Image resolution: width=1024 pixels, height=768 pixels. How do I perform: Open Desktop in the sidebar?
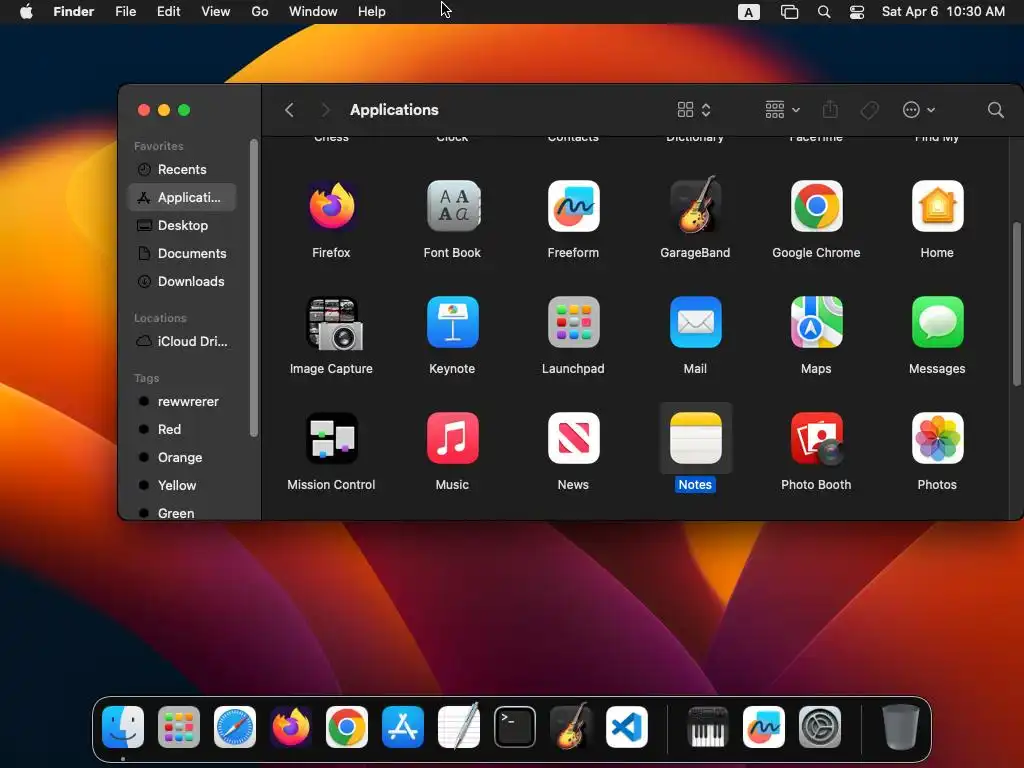[x=182, y=225]
